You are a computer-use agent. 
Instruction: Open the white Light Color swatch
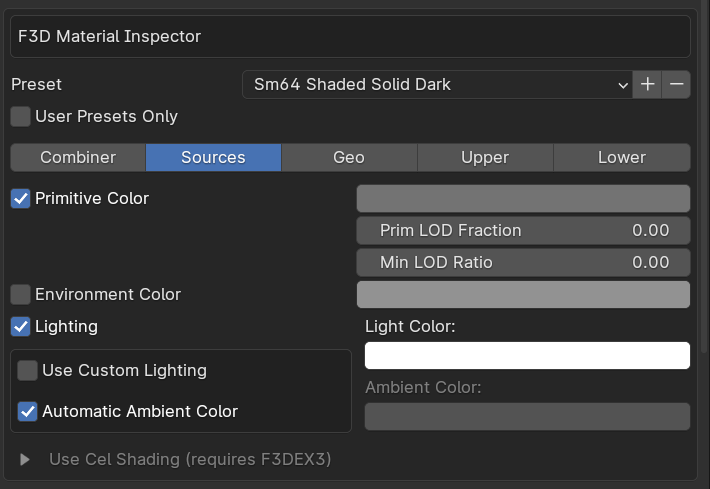point(528,355)
